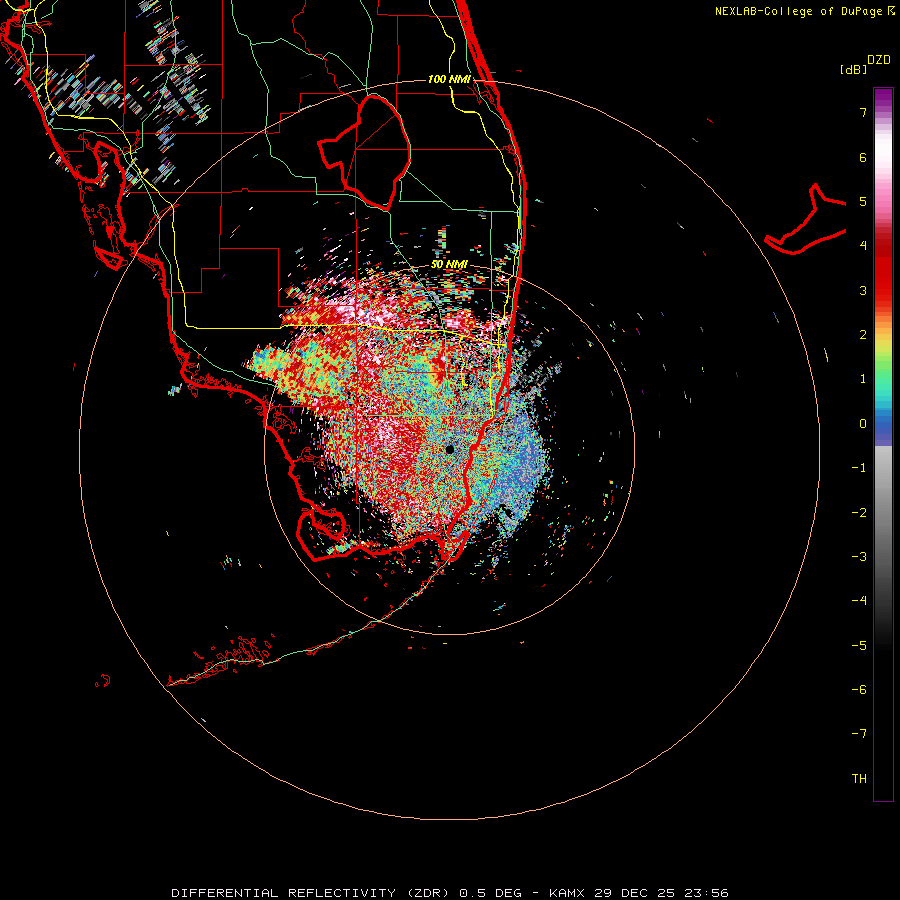The image size is (900, 900).
Task: Click the scale value 6 label
Action: click(863, 157)
